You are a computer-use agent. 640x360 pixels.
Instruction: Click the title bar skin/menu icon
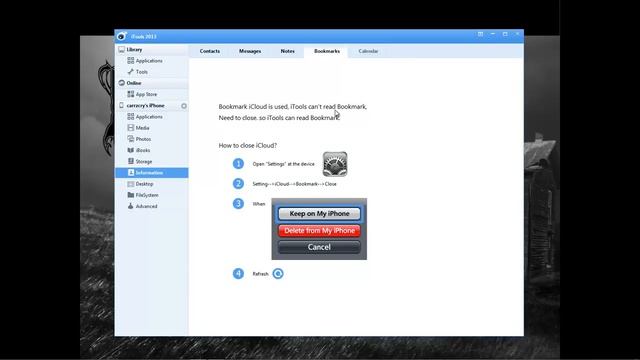480,34
